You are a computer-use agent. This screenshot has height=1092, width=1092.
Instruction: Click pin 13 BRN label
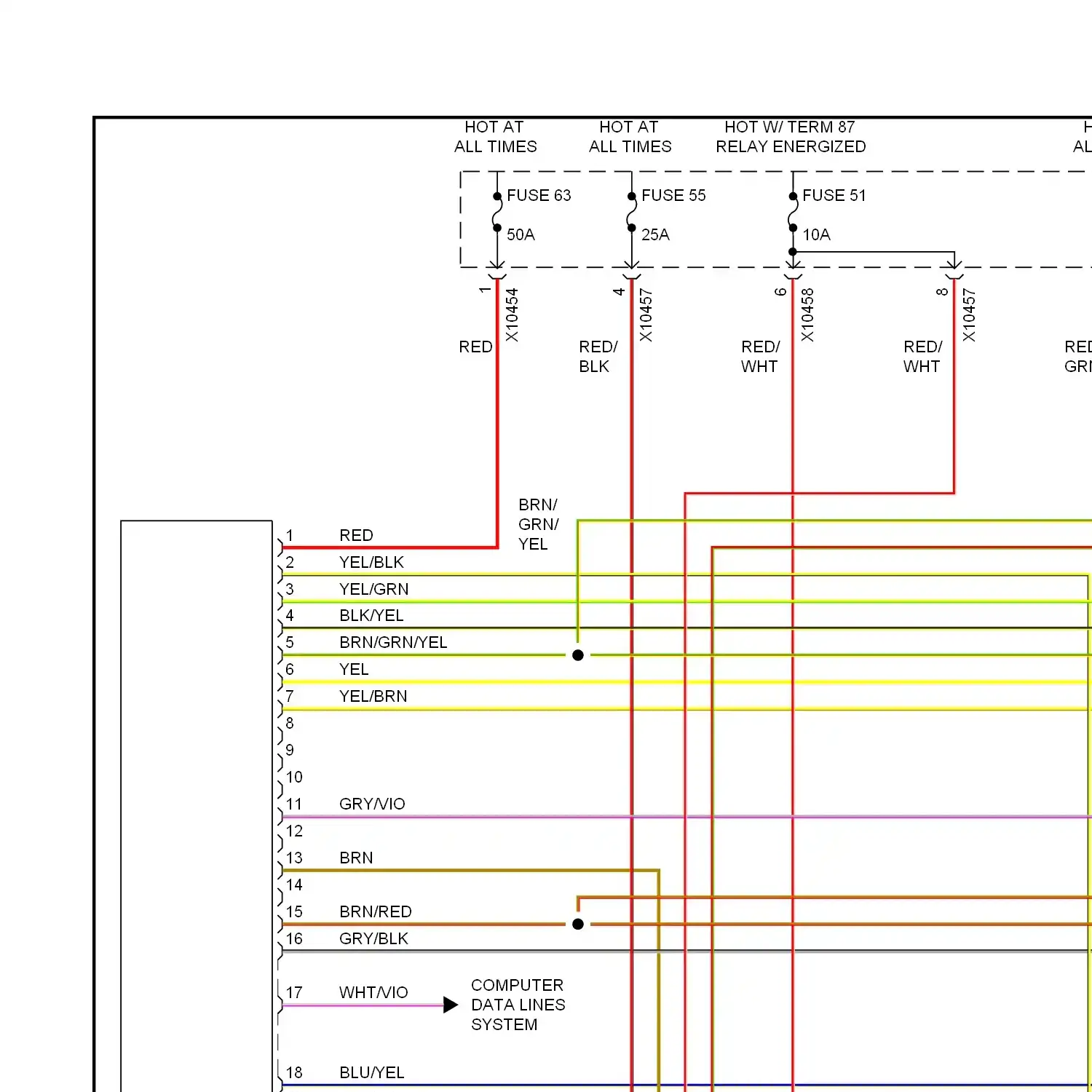[x=356, y=858]
